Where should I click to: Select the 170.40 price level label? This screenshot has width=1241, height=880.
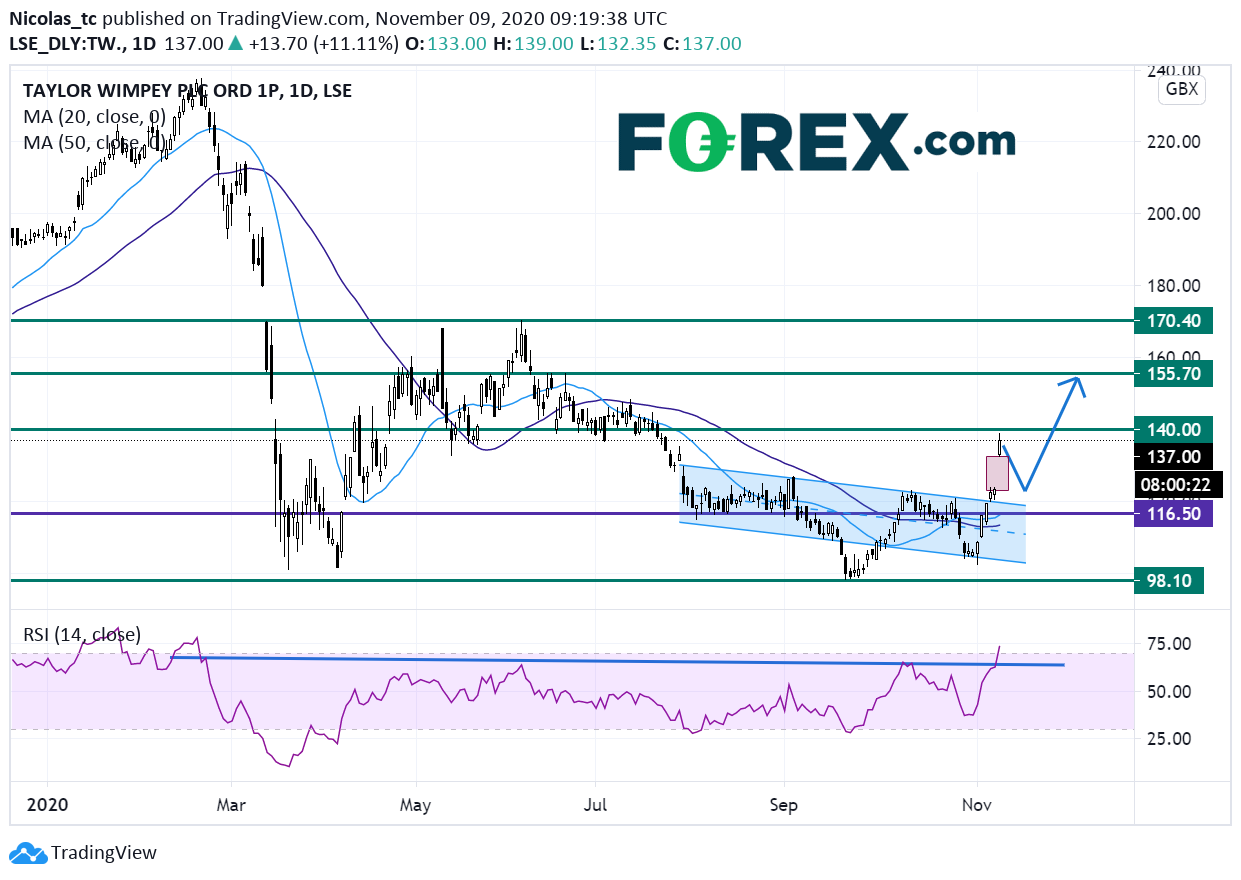(1174, 321)
